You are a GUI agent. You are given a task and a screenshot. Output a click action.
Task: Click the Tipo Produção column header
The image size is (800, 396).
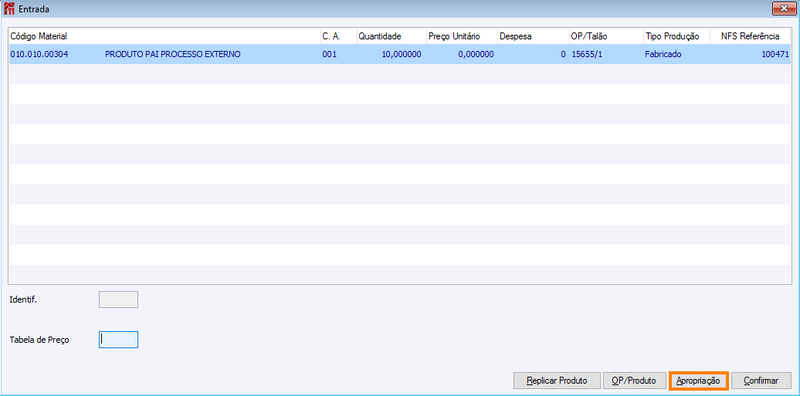tap(676, 36)
